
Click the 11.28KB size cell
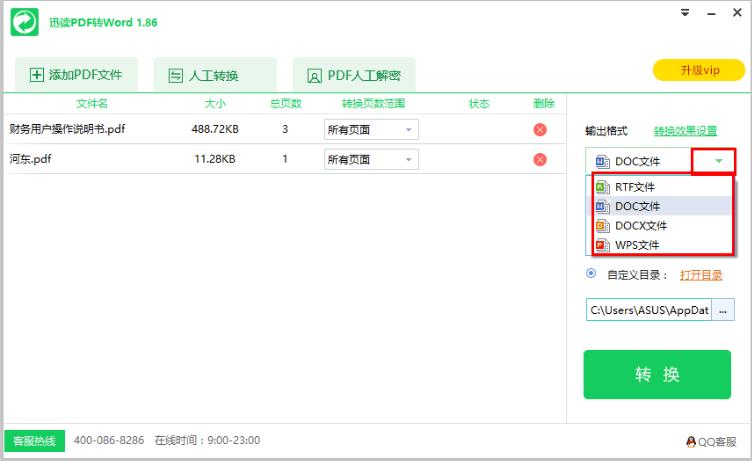click(215, 159)
